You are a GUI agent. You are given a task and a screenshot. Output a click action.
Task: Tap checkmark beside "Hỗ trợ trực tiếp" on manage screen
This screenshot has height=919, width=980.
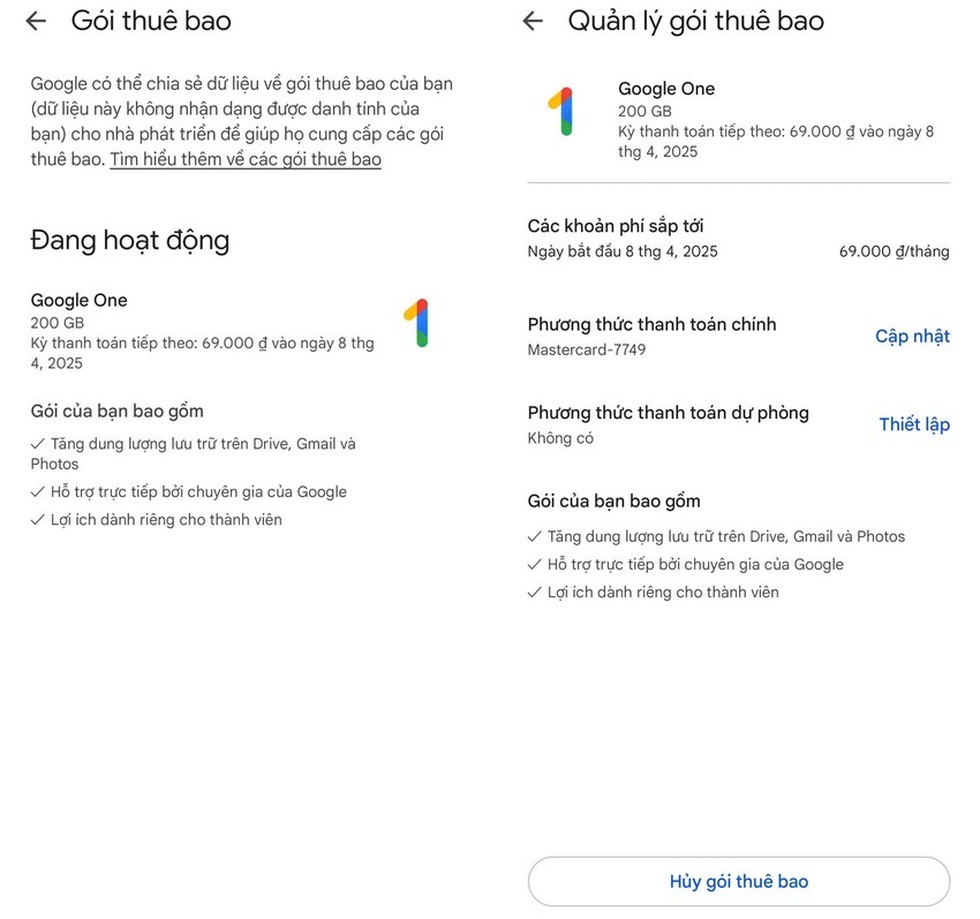[x=534, y=565]
